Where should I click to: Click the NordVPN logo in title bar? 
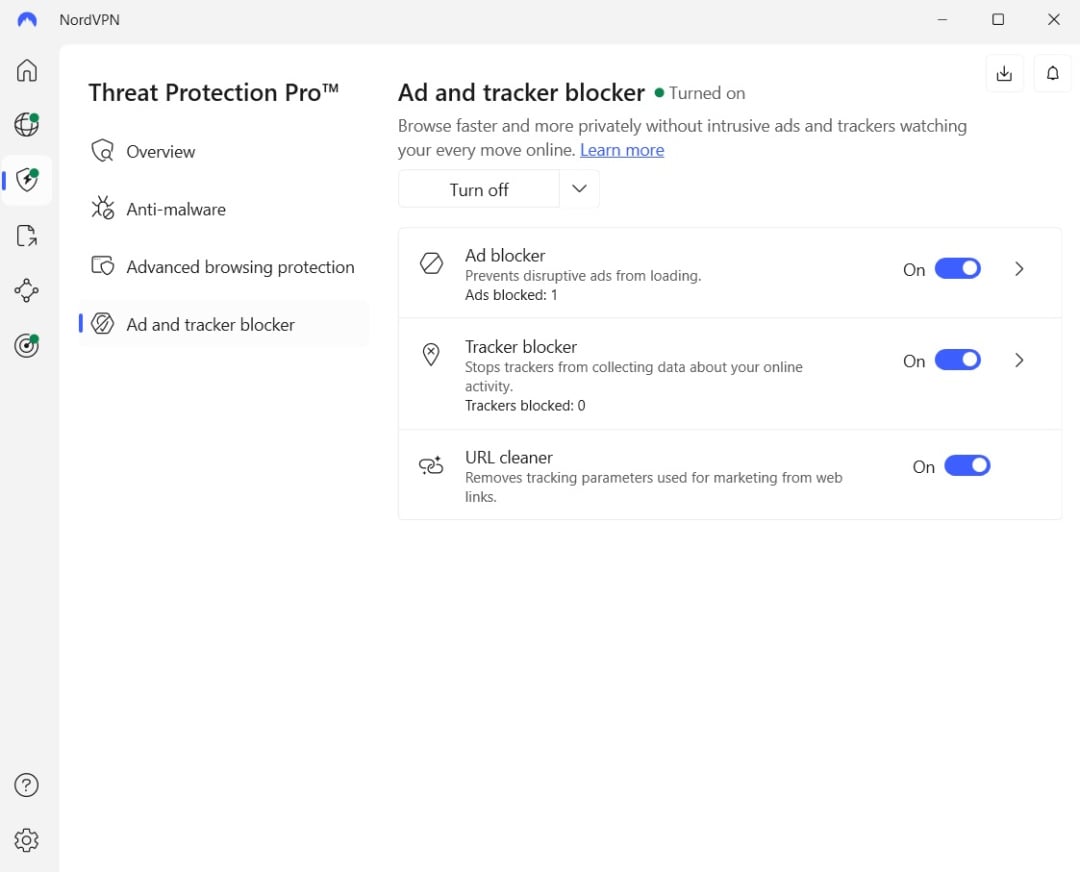coord(27,19)
